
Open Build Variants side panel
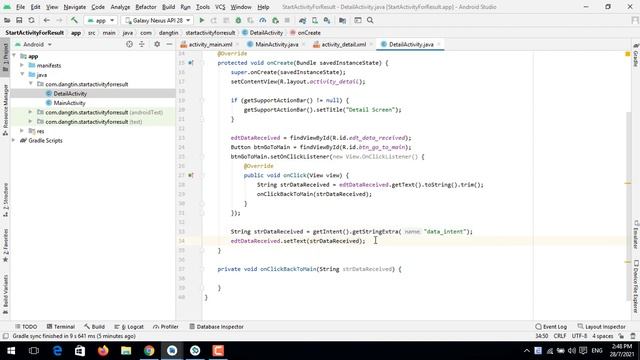tap(5, 294)
